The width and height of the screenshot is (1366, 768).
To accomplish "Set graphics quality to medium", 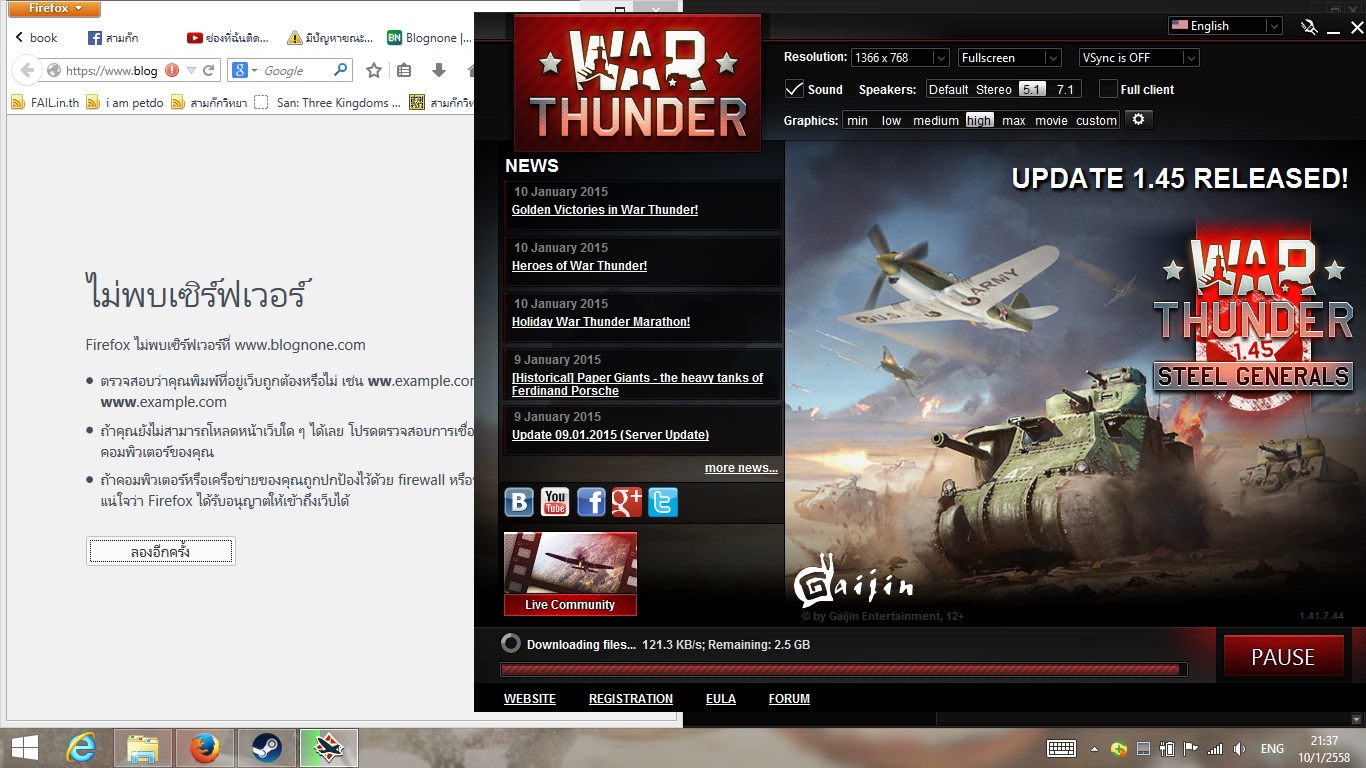I will (x=936, y=120).
